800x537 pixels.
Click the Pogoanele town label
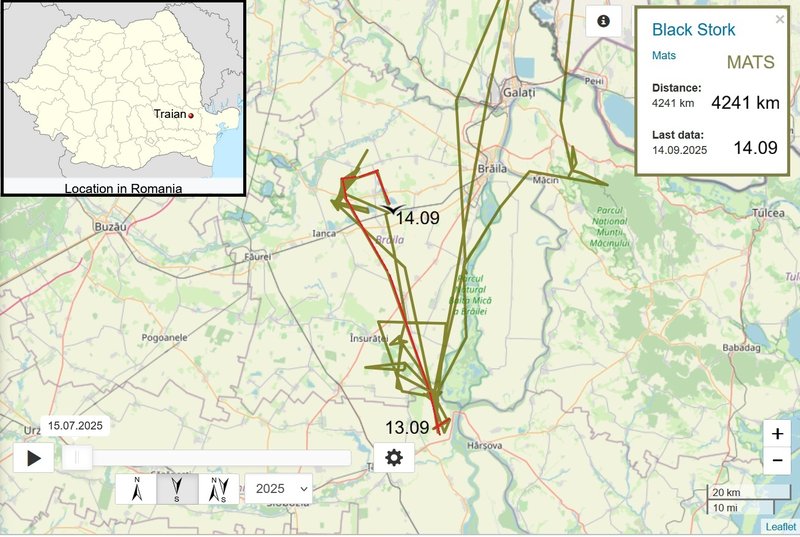pos(164,338)
